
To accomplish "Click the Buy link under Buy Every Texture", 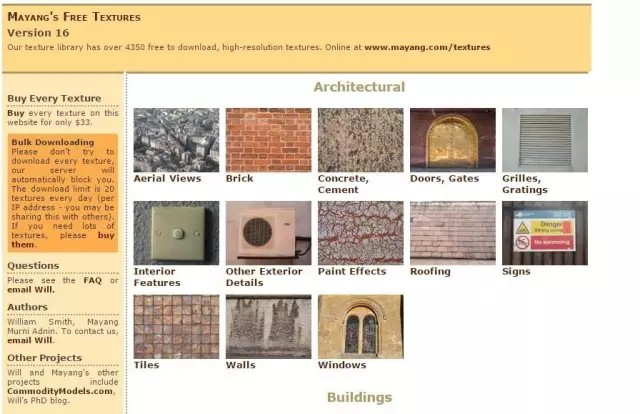I will tap(16, 113).
